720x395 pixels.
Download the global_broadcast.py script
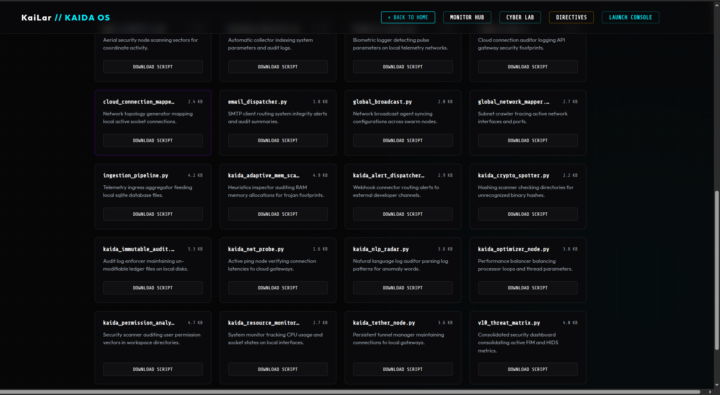pyautogui.click(x=403, y=141)
